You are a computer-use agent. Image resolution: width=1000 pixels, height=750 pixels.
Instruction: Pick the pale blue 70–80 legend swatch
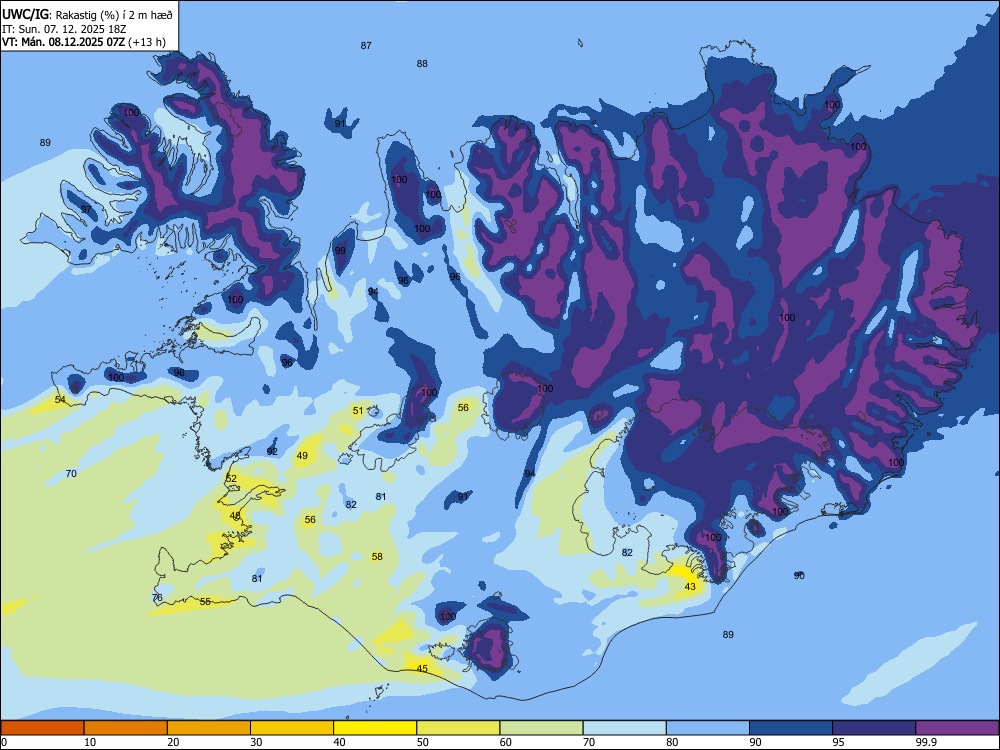(x=624, y=728)
